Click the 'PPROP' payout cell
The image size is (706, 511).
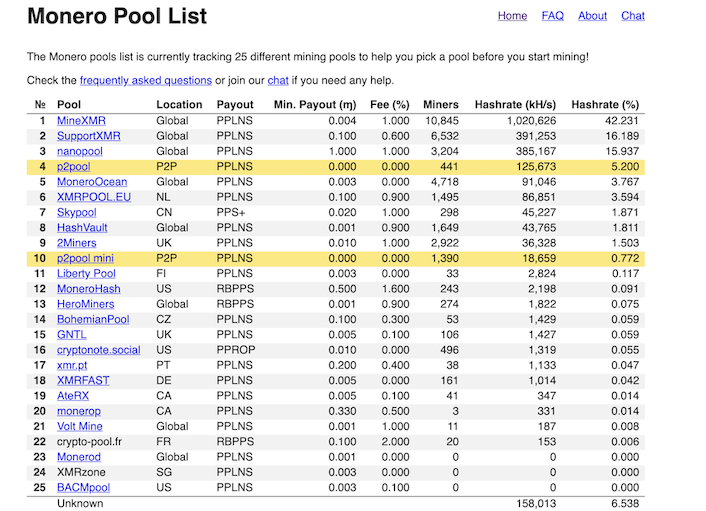(236, 350)
